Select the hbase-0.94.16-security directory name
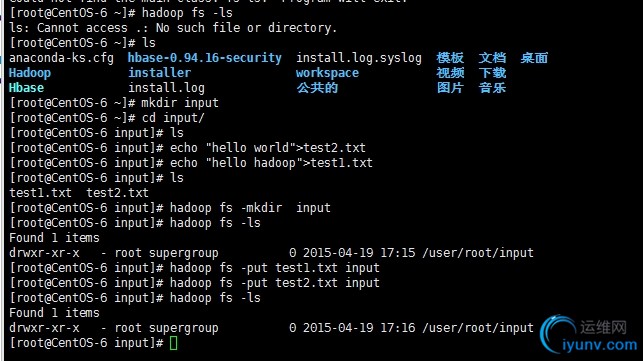This screenshot has height=361, width=643. click(205, 58)
